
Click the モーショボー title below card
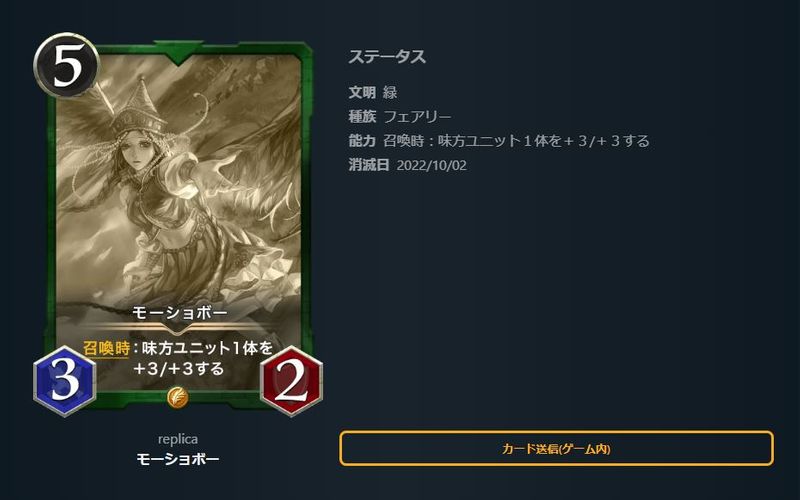[178, 459]
